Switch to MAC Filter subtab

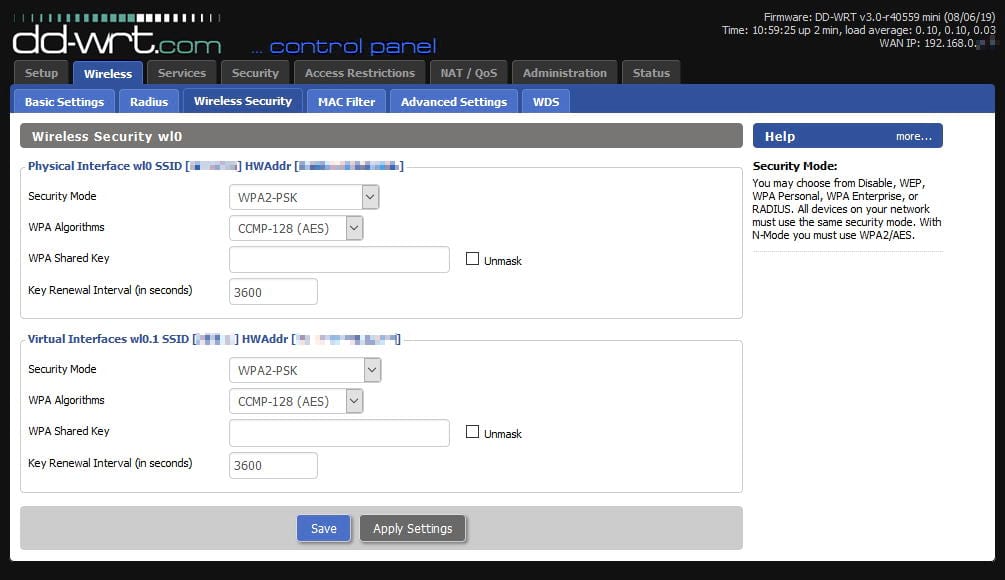[x=346, y=101]
